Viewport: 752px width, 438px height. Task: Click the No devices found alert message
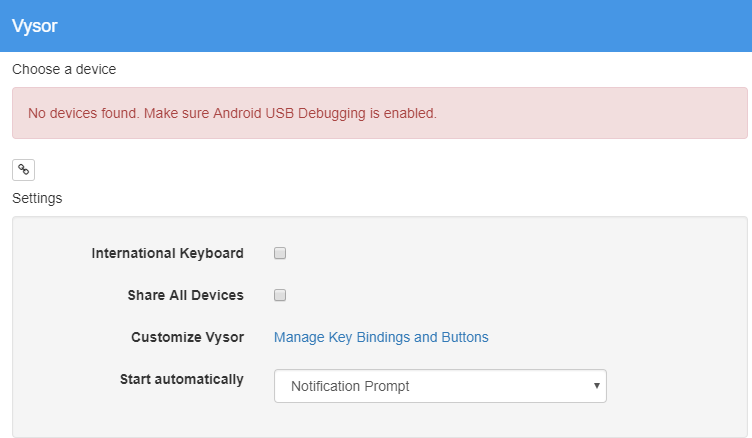[x=232, y=113]
